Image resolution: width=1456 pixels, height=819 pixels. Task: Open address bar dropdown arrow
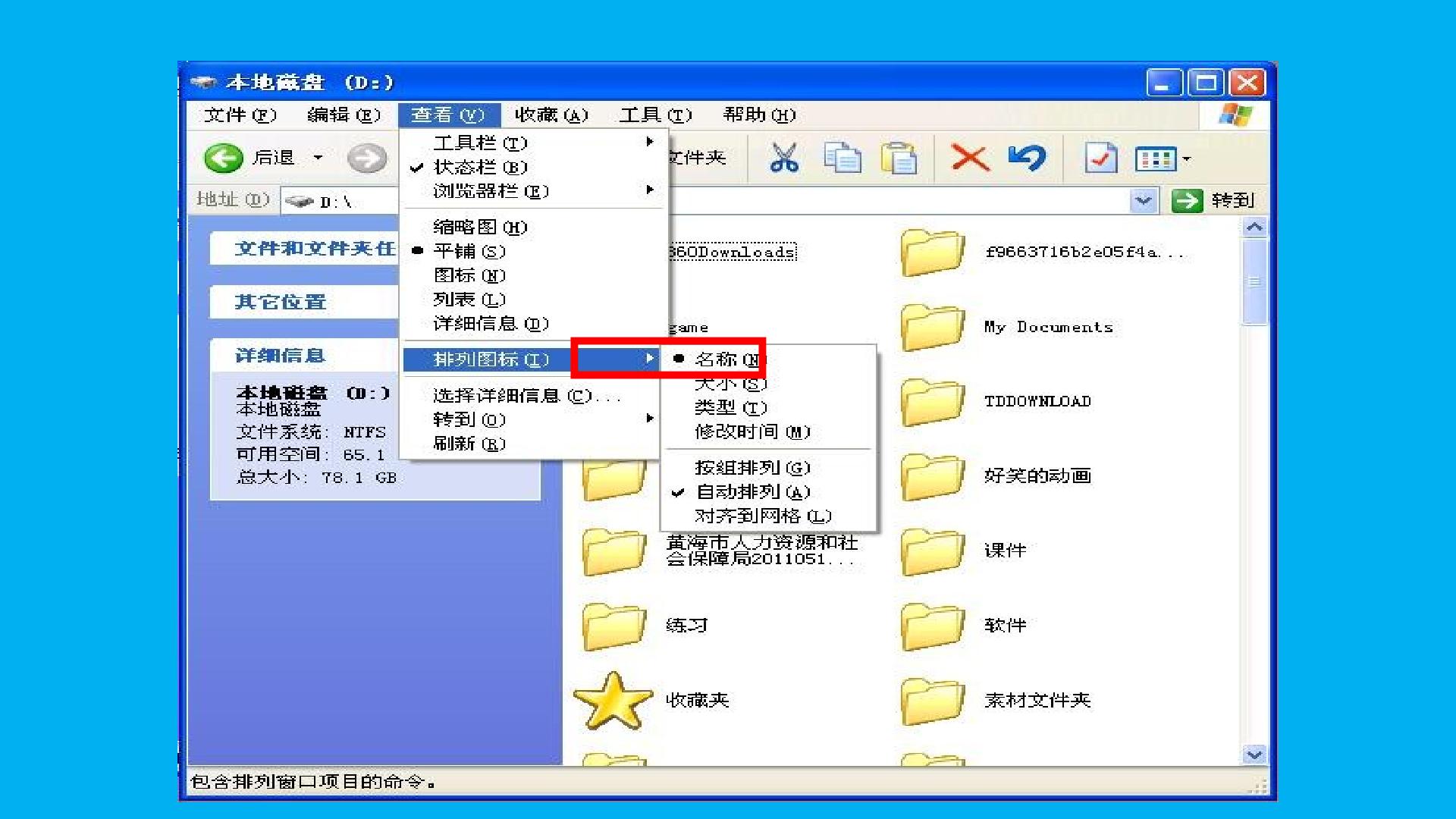point(1144,201)
